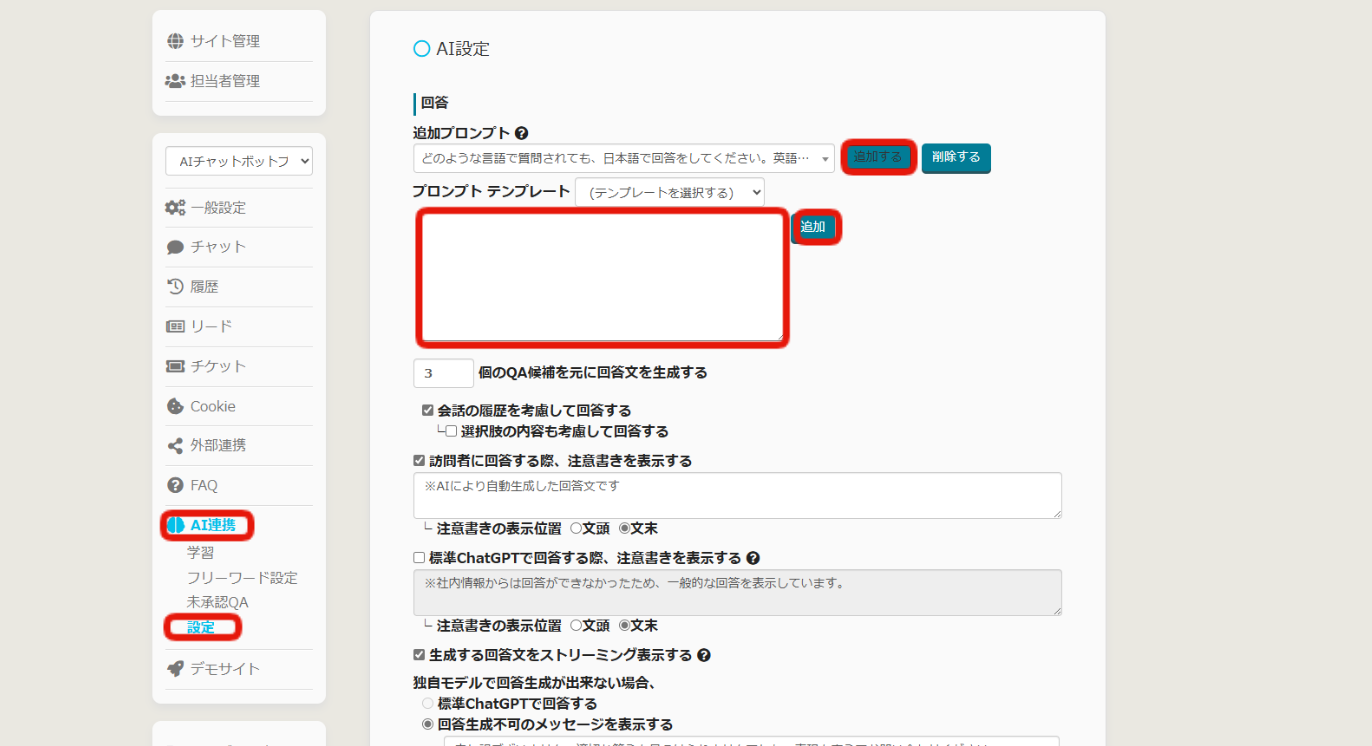This screenshot has width=1372, height=746.
Task: Click the cookie icon in the sidebar
Action: point(175,406)
